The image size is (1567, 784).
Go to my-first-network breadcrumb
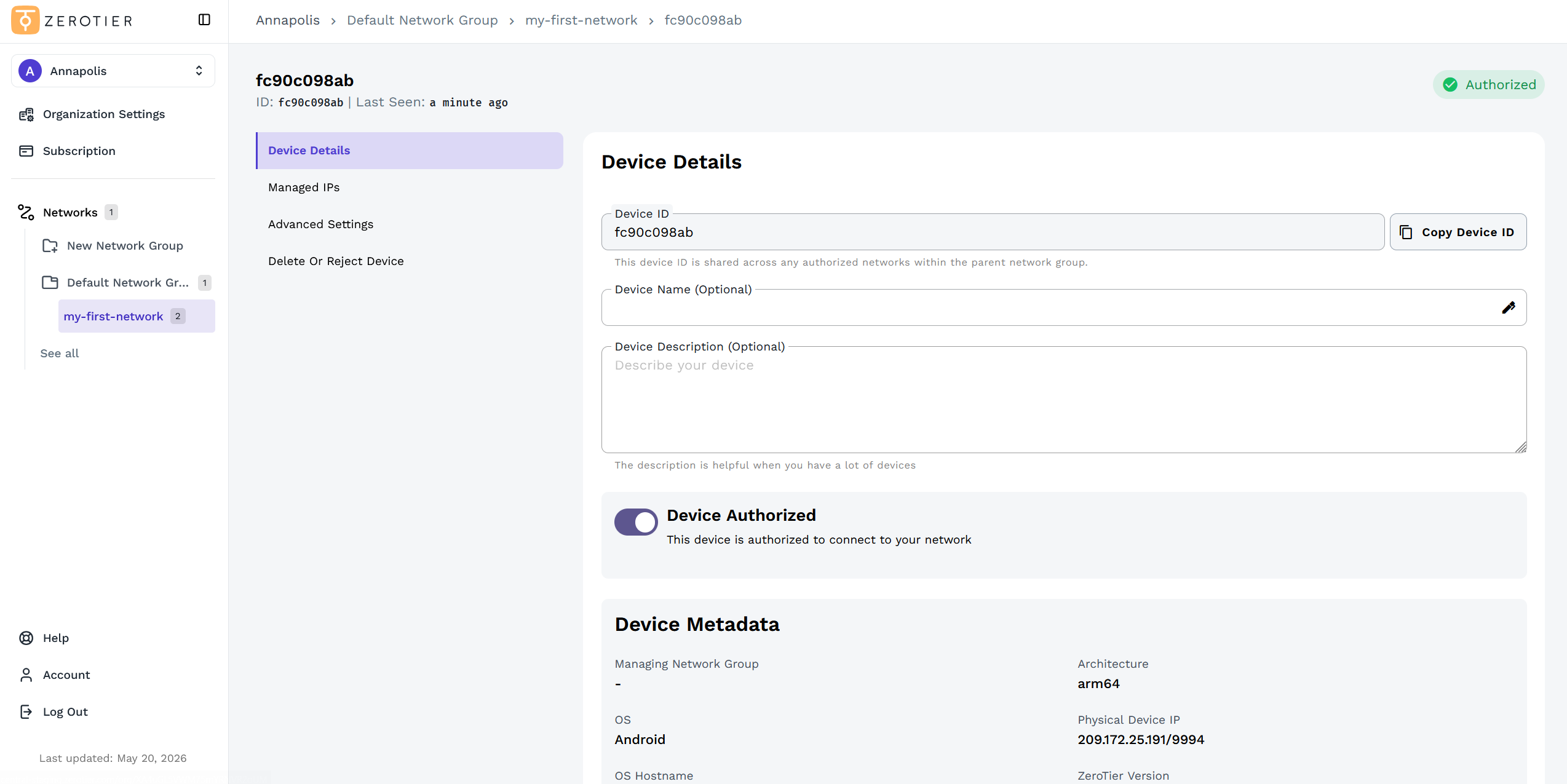[x=581, y=20]
